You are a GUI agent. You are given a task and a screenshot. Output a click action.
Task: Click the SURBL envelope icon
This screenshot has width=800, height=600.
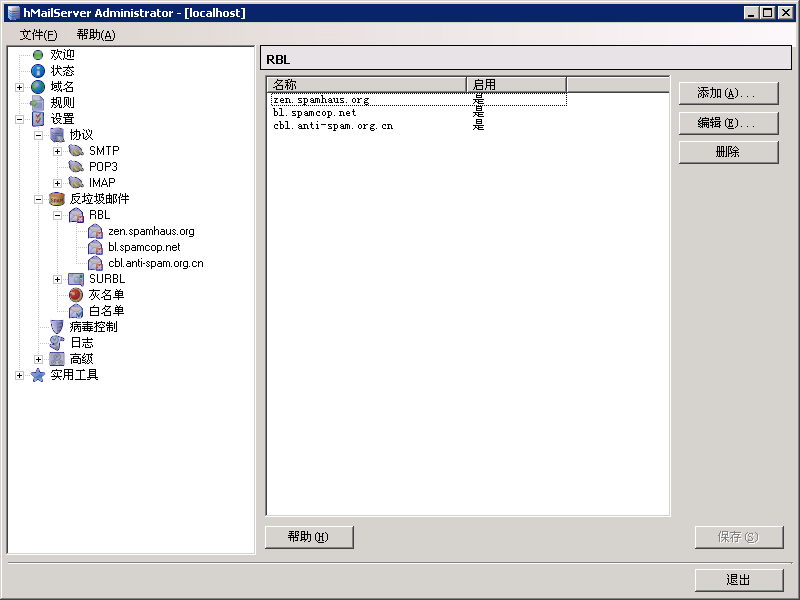tap(76, 279)
